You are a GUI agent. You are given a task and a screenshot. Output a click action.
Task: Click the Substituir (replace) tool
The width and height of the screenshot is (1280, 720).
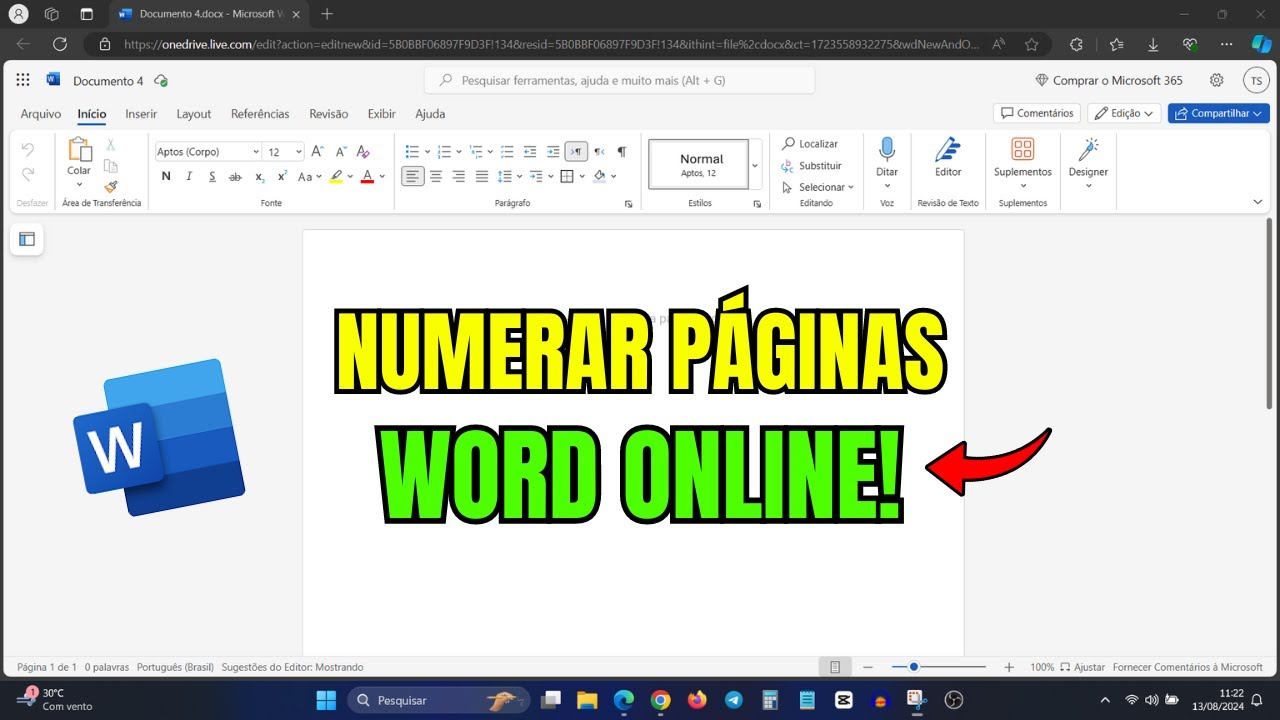coord(812,166)
